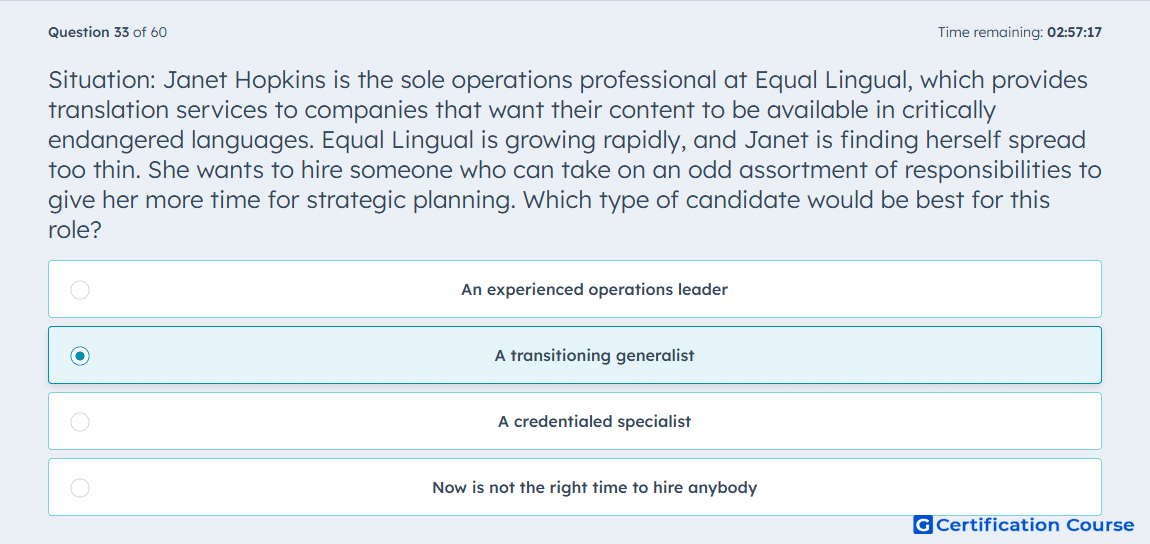
Task: Select radio for not the right time to hire
Action: tap(80, 488)
